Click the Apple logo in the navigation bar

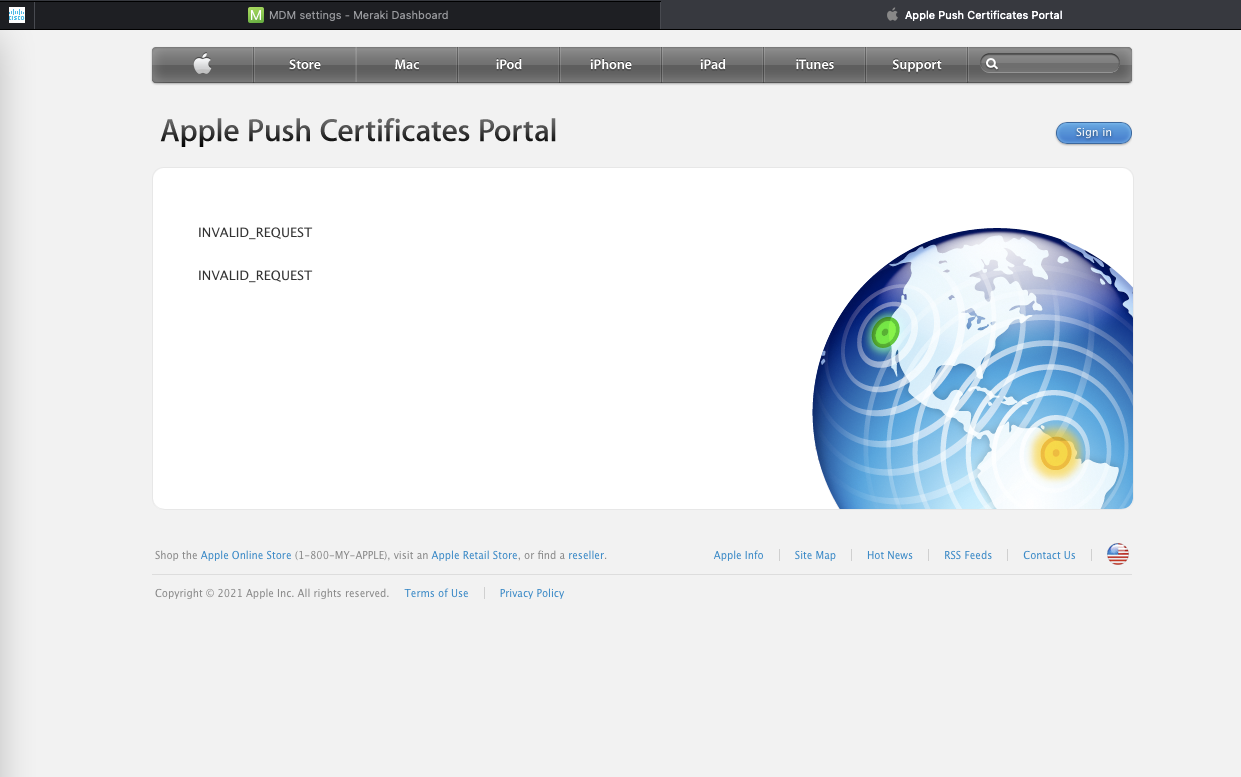[202, 64]
